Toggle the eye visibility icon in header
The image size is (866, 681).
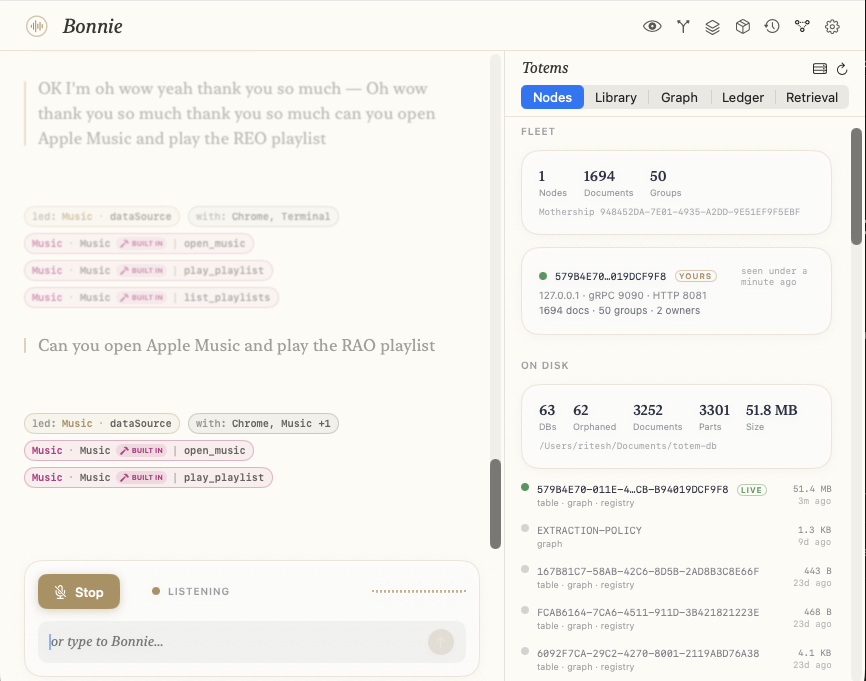coord(652,26)
